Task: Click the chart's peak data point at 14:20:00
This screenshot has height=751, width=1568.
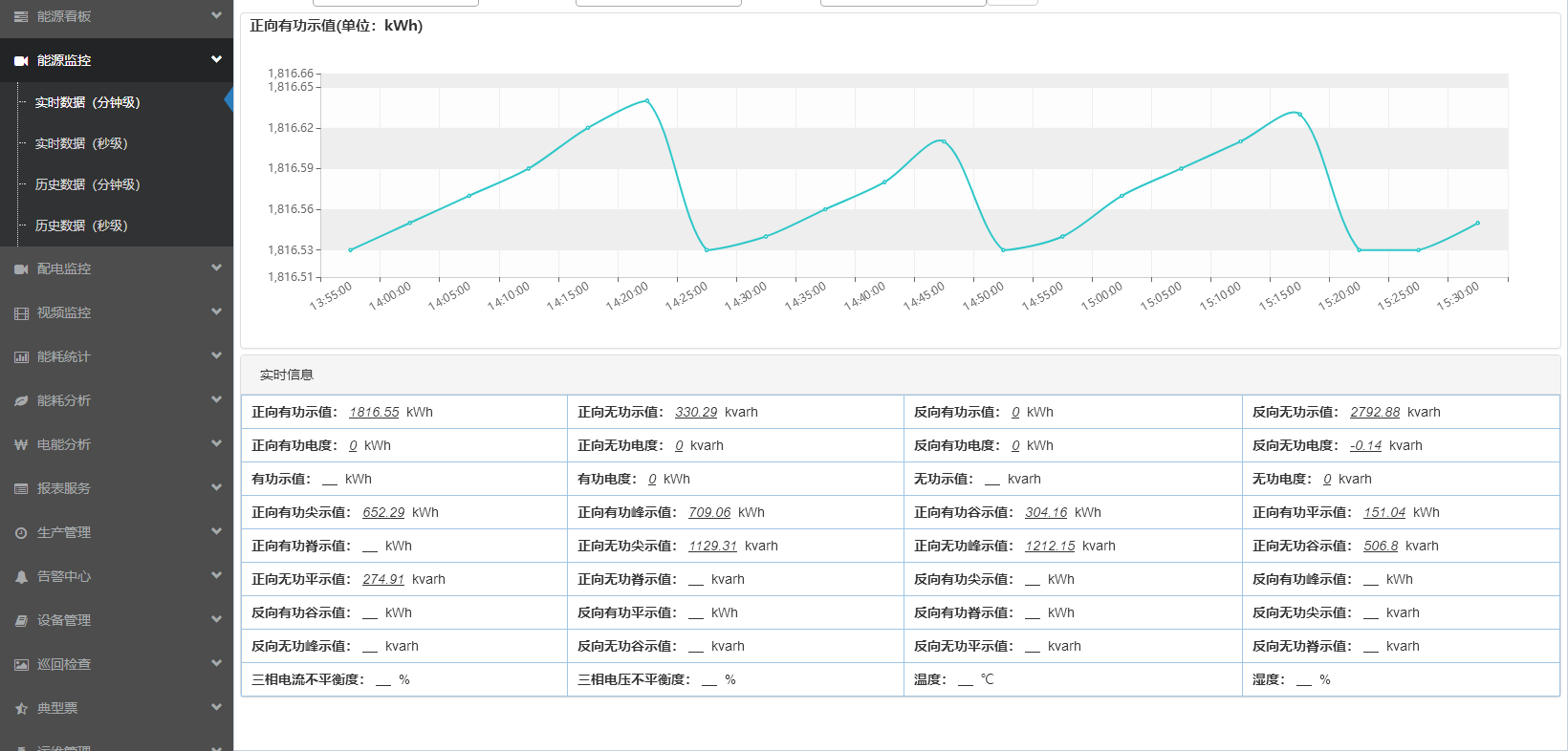Action: [647, 100]
